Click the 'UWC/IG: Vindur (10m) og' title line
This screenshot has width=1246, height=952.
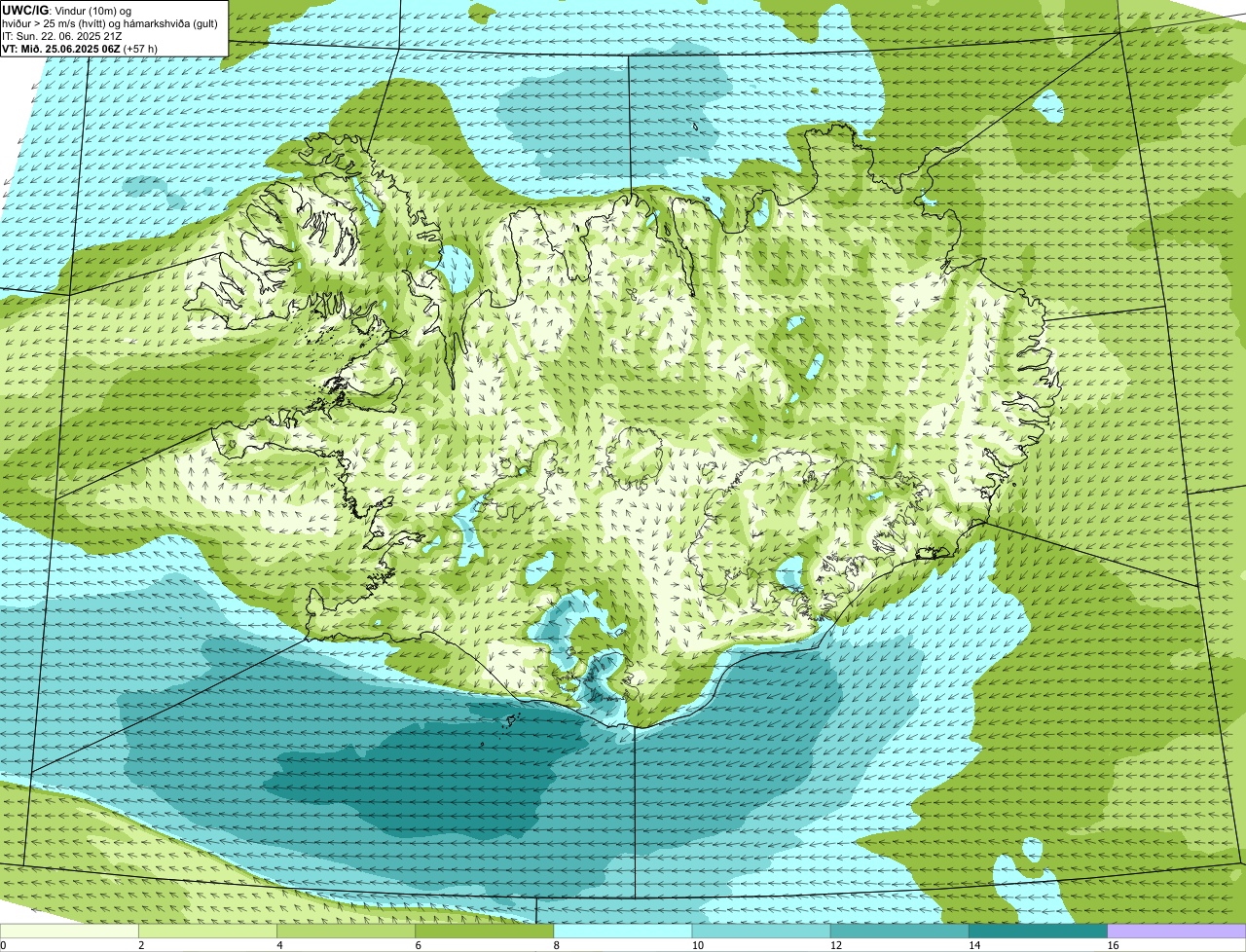66,11
